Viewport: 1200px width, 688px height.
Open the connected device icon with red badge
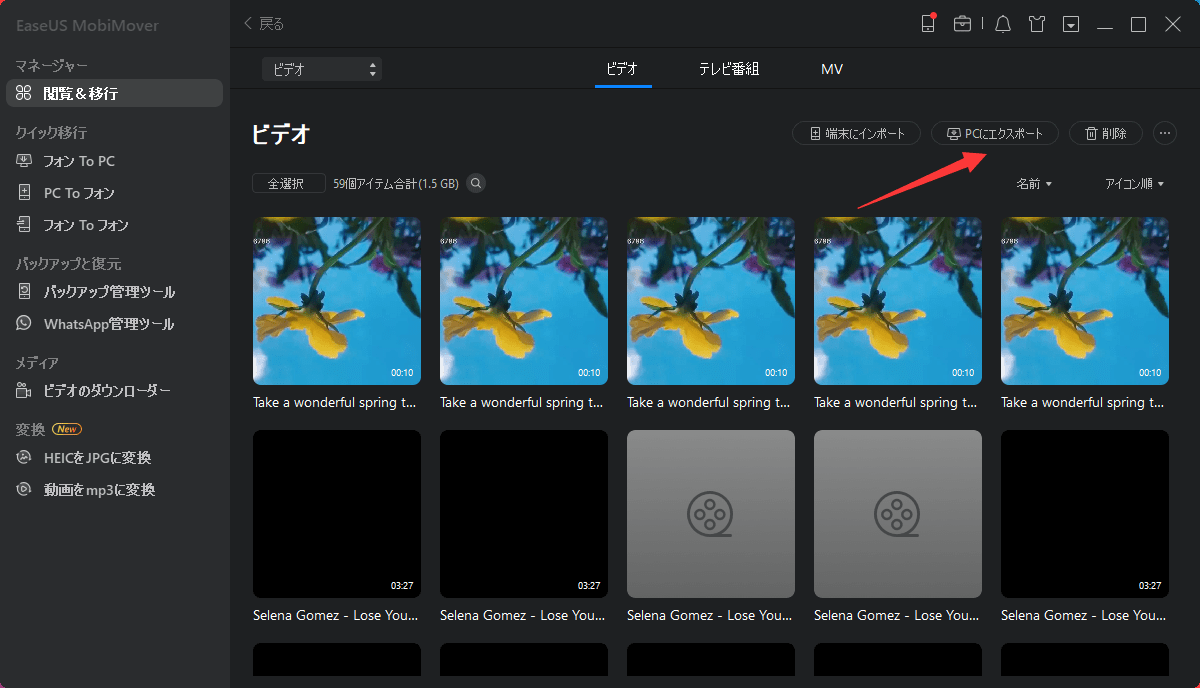[x=928, y=23]
